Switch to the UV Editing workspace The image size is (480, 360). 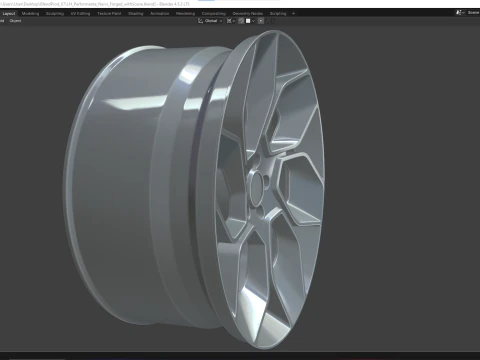tap(80, 14)
